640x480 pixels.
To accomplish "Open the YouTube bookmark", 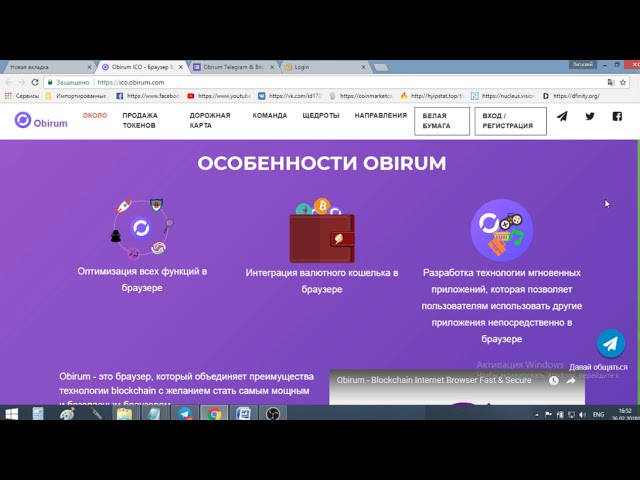I will tap(219, 96).
